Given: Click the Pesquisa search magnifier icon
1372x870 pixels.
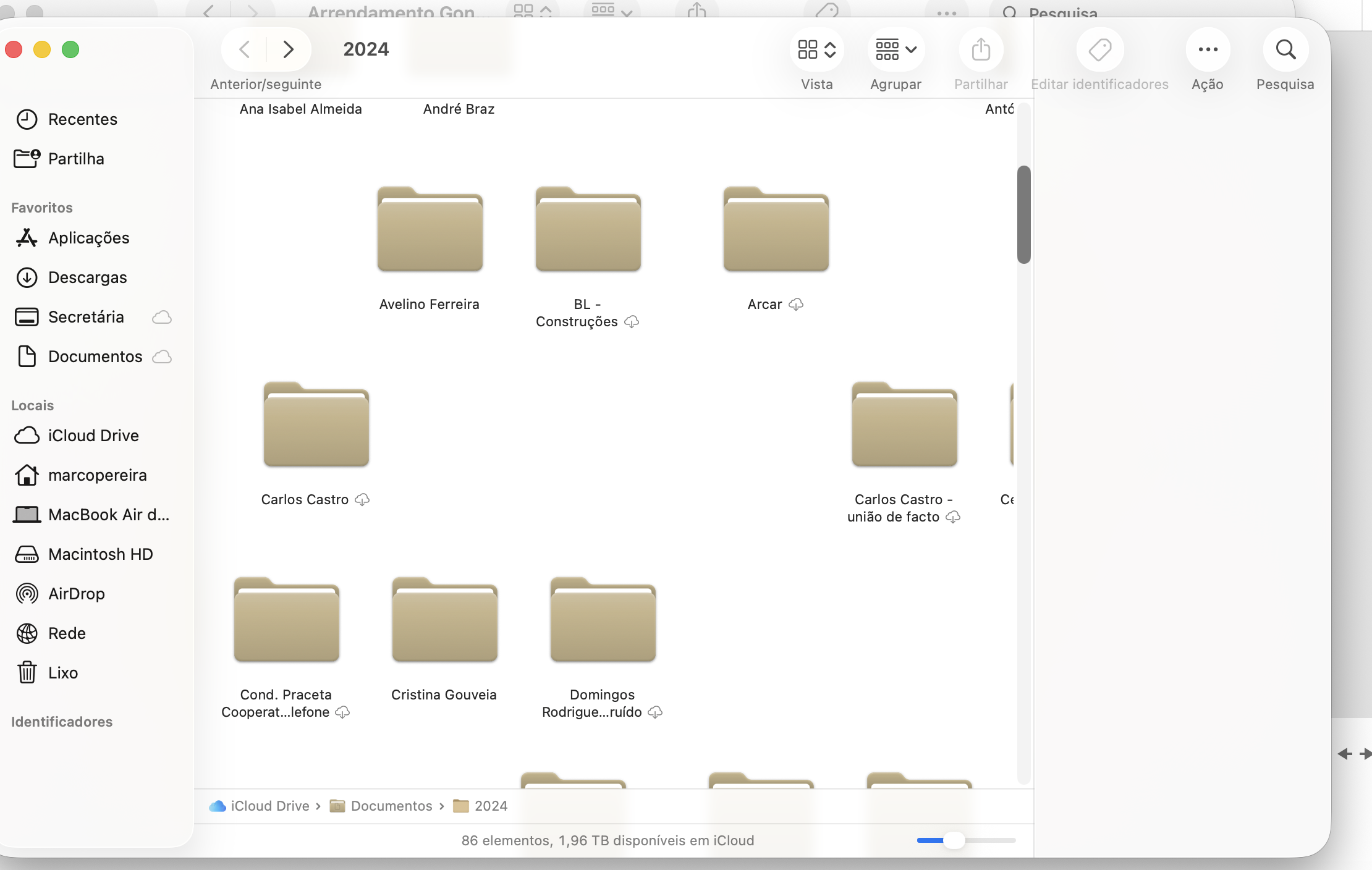Looking at the screenshot, I should click(x=1285, y=49).
